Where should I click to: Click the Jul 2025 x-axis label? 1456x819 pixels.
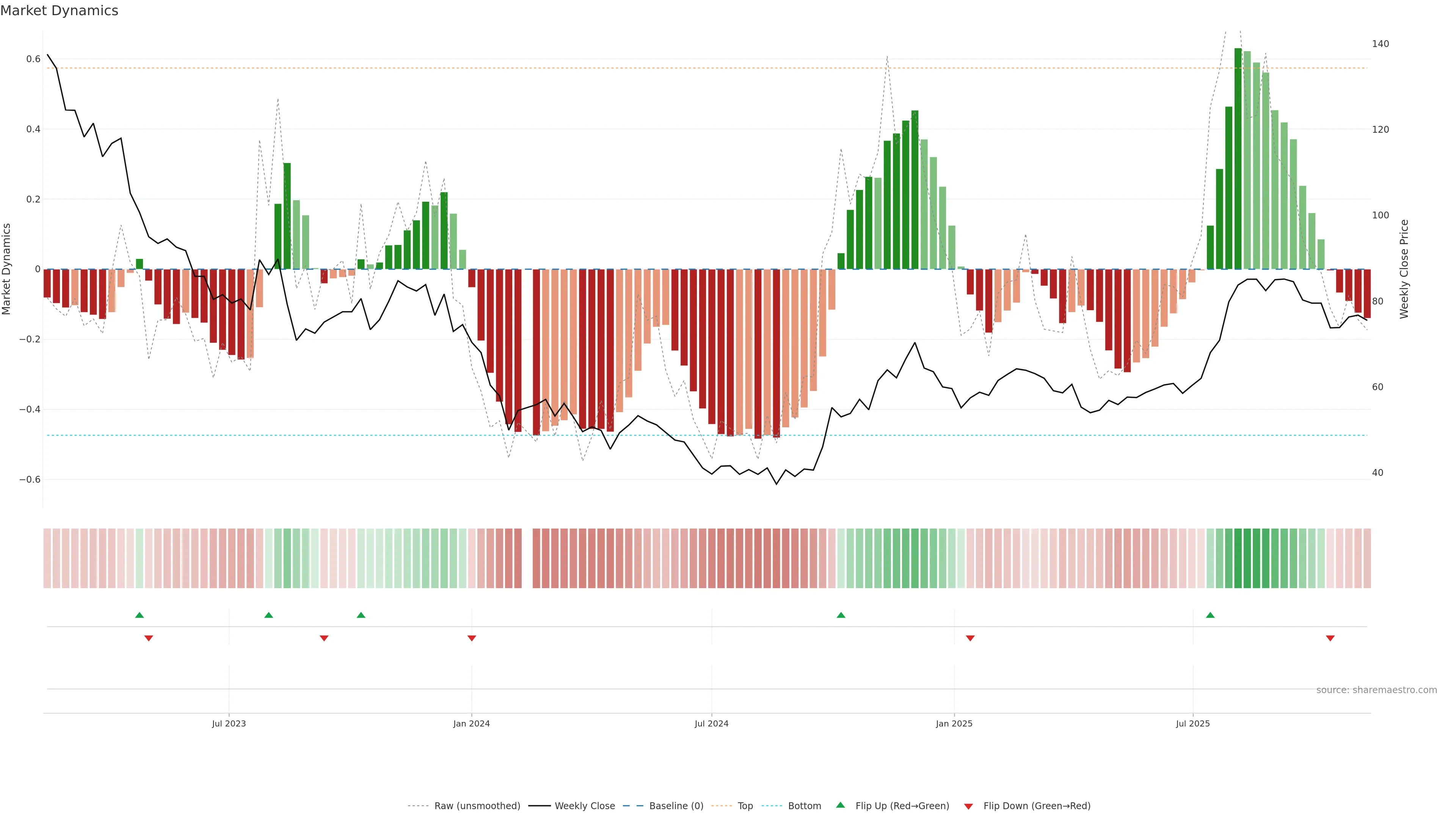[1192, 723]
